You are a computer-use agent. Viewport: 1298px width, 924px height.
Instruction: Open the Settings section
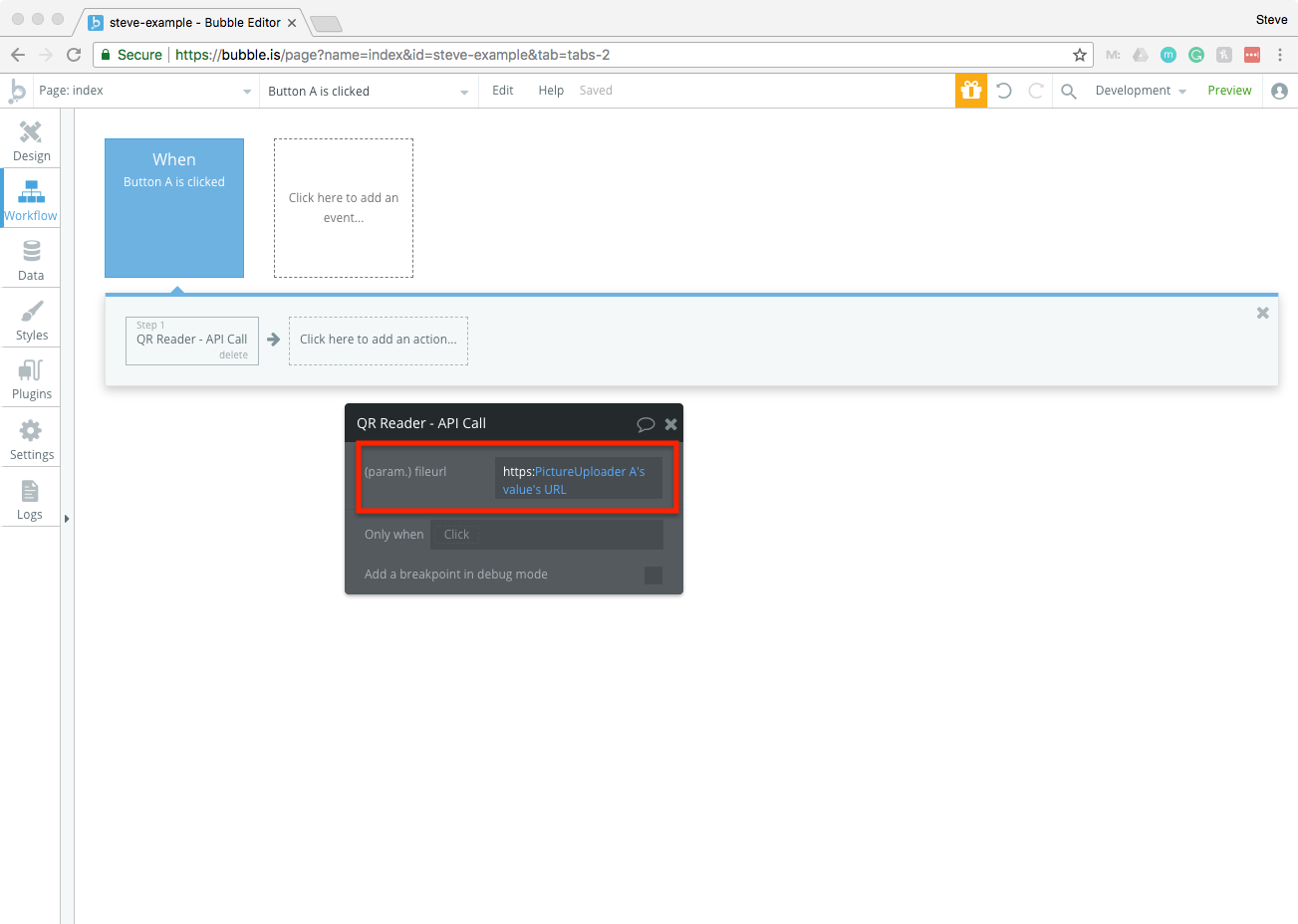tap(31, 440)
